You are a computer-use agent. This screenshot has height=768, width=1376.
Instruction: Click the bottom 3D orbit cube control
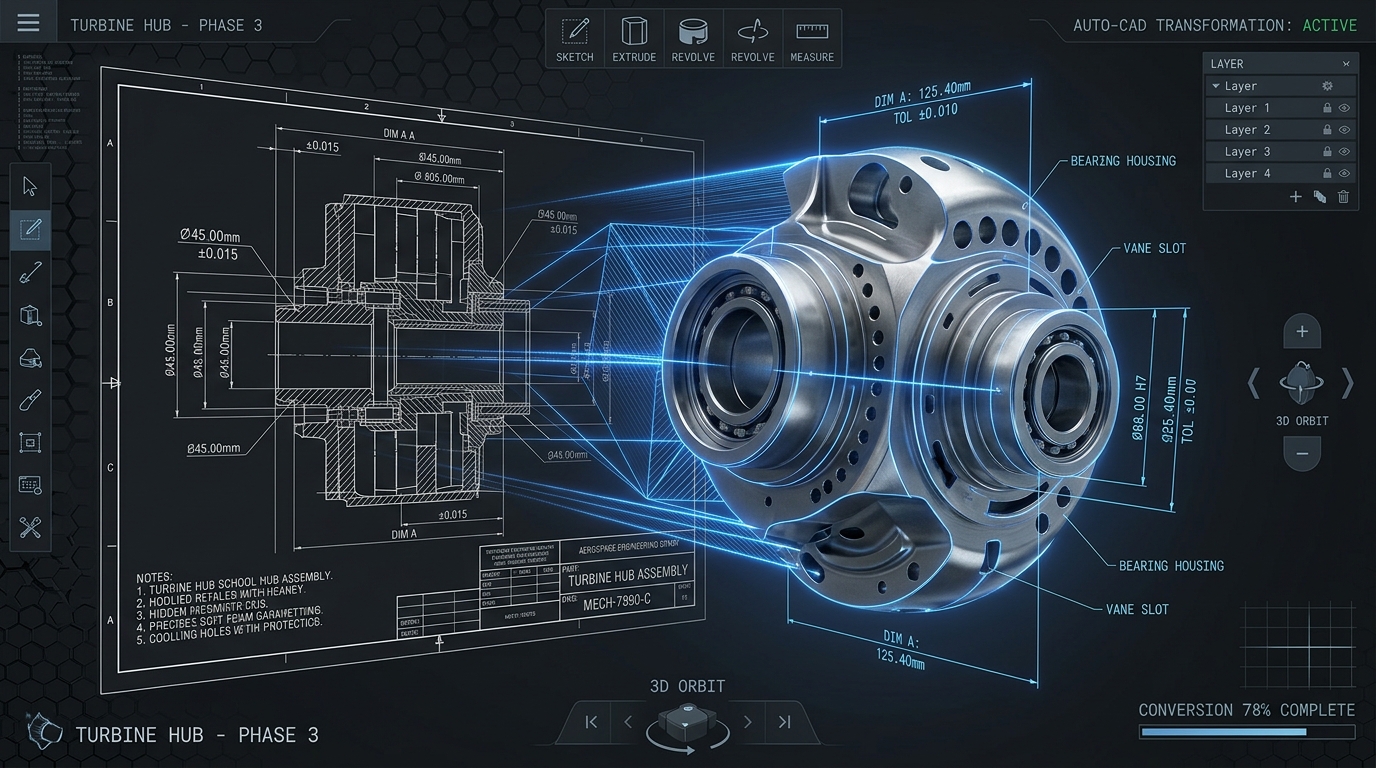(x=688, y=726)
